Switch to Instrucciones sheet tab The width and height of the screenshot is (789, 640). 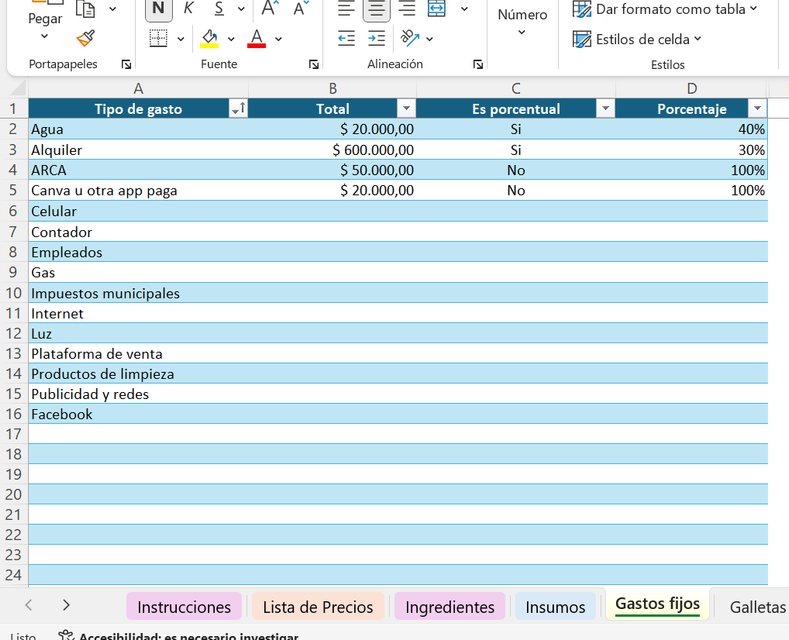pos(184,607)
